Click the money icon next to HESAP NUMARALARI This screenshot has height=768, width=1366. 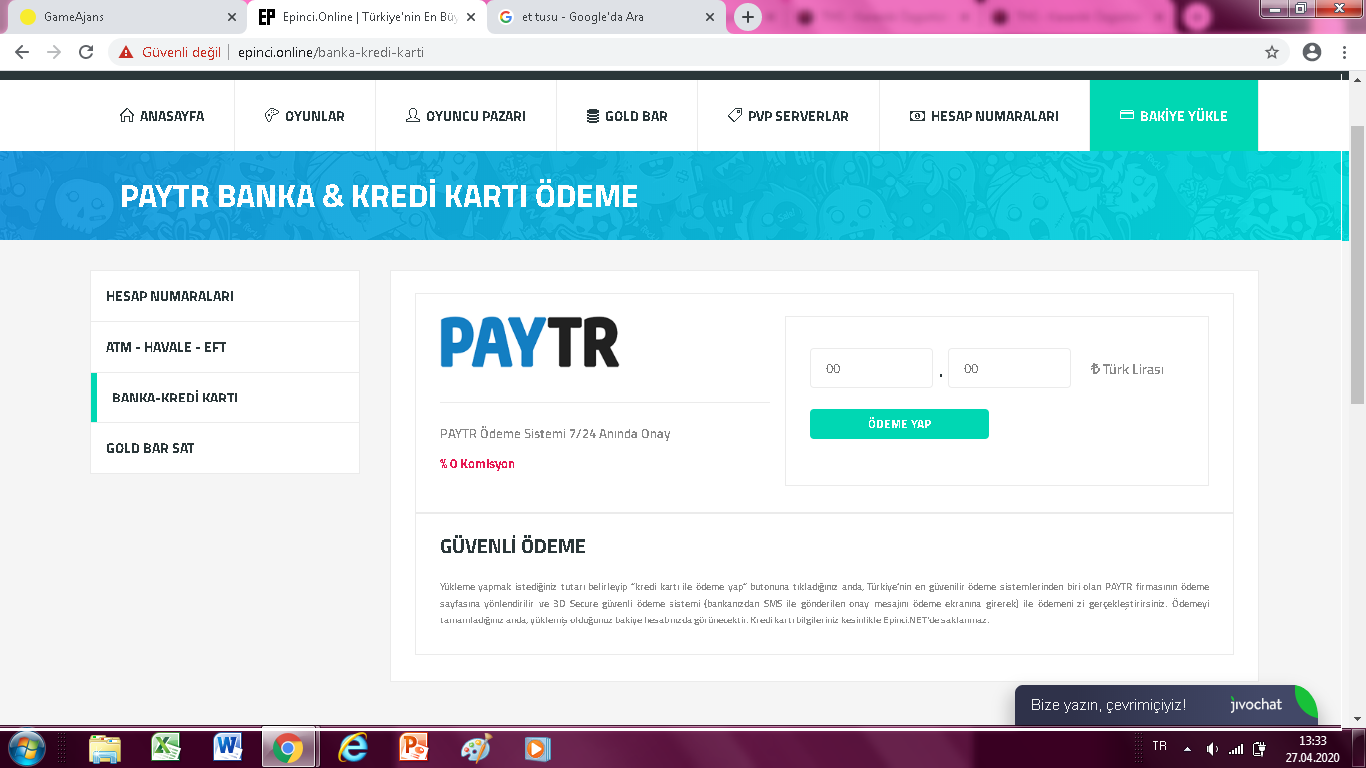[x=917, y=116]
